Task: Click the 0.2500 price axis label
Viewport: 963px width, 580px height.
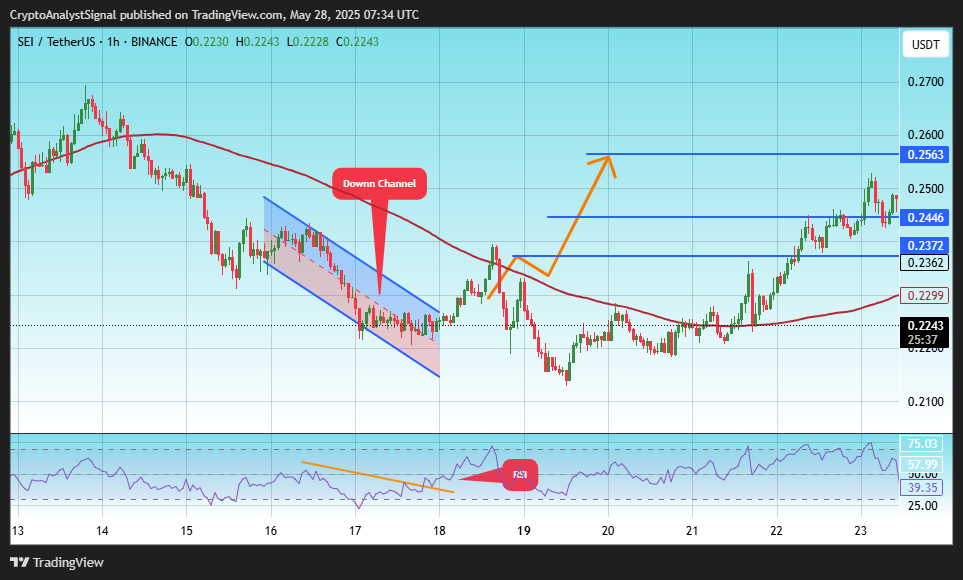Action: (x=926, y=189)
